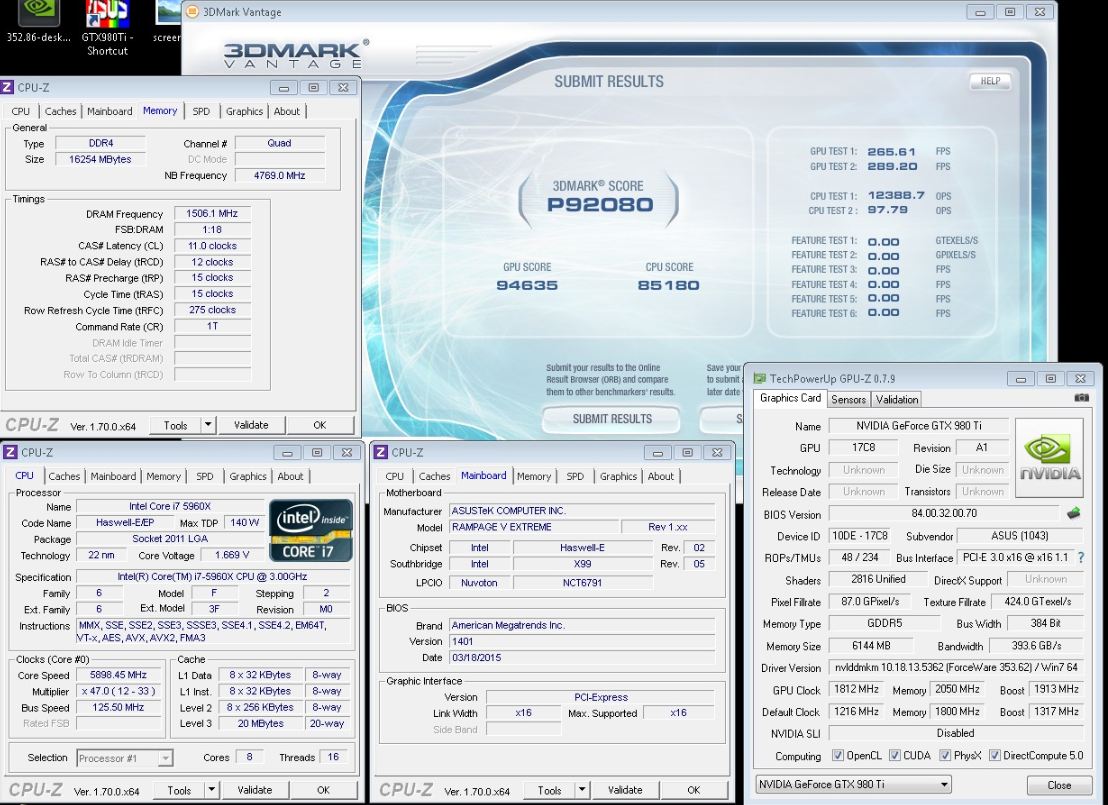
Task: Click the Bus Interface question mark icon
Action: [1081, 558]
